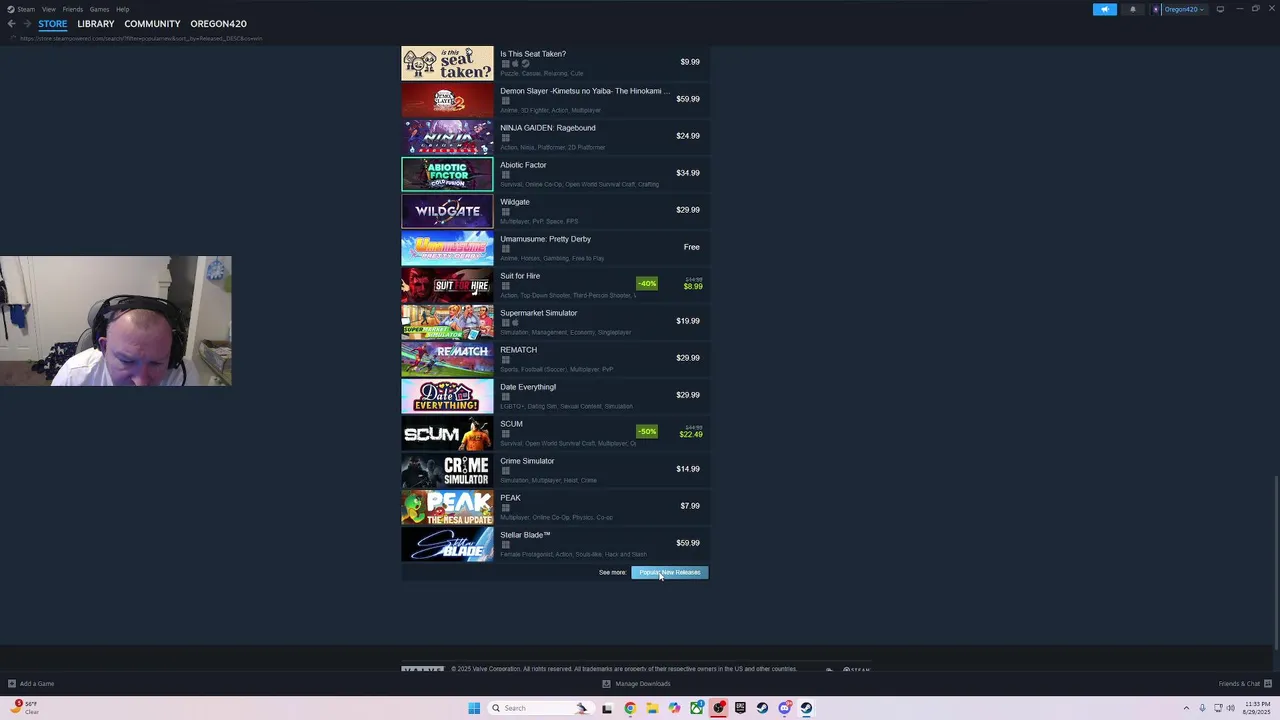Screen dimensions: 1280x720
Task: Open REMATCH thumbnail
Action: pyautogui.click(x=447, y=359)
